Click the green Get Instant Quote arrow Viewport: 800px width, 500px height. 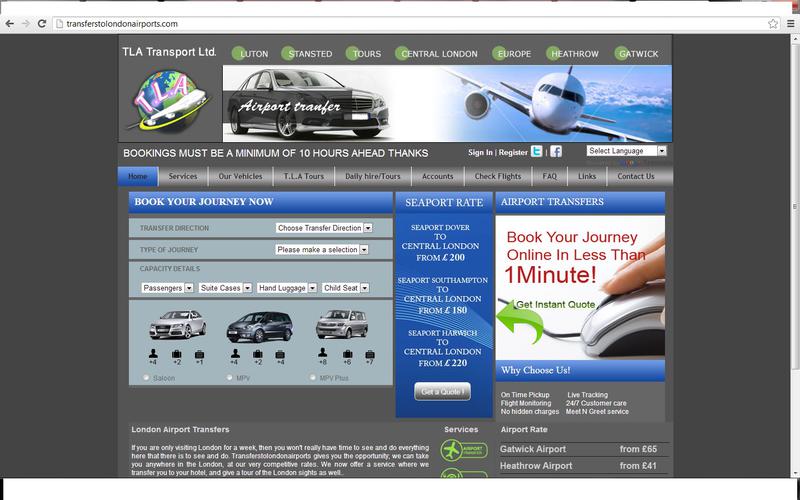coord(520,322)
